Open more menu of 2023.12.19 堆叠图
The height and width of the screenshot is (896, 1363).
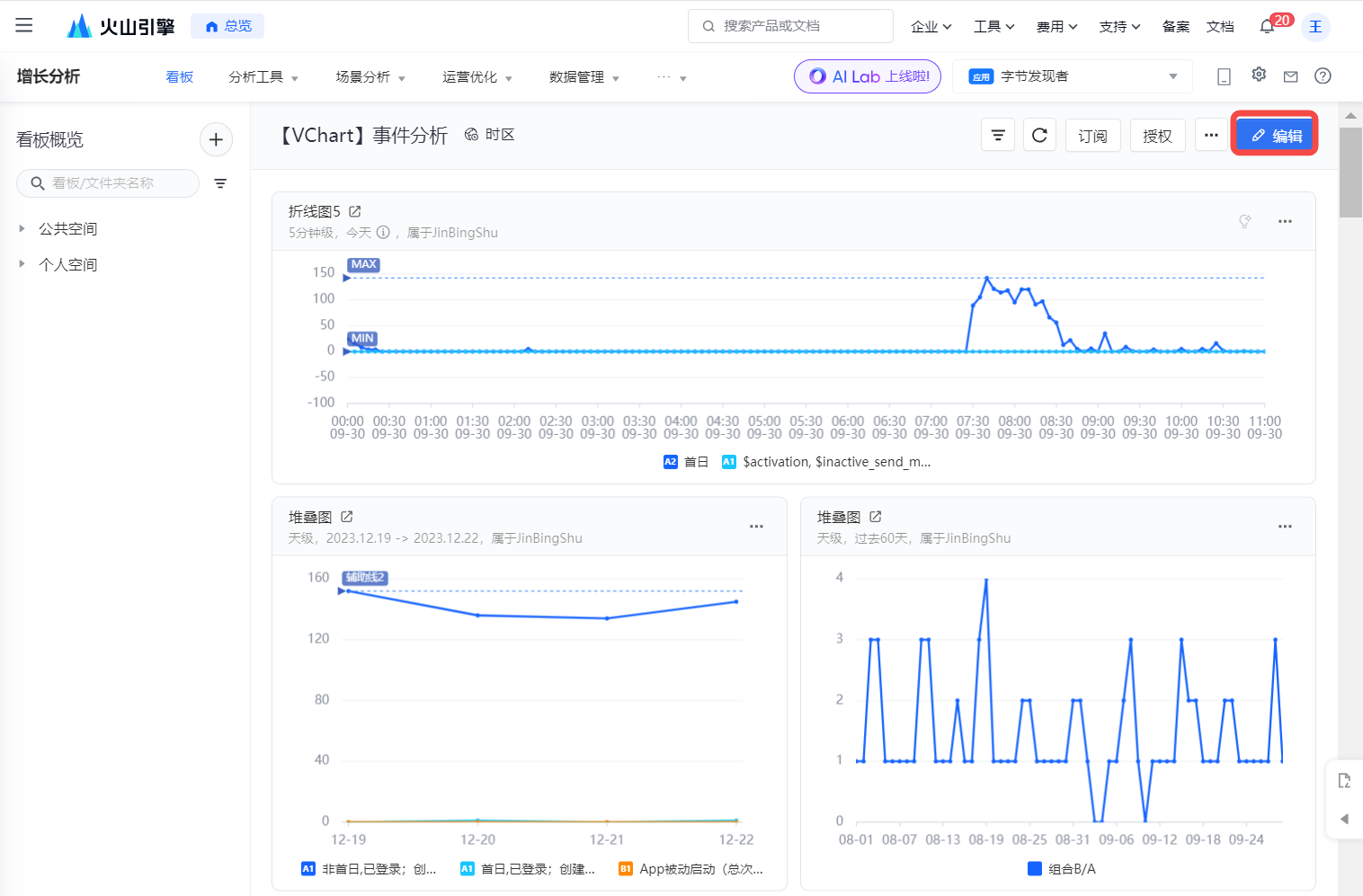pos(756,527)
